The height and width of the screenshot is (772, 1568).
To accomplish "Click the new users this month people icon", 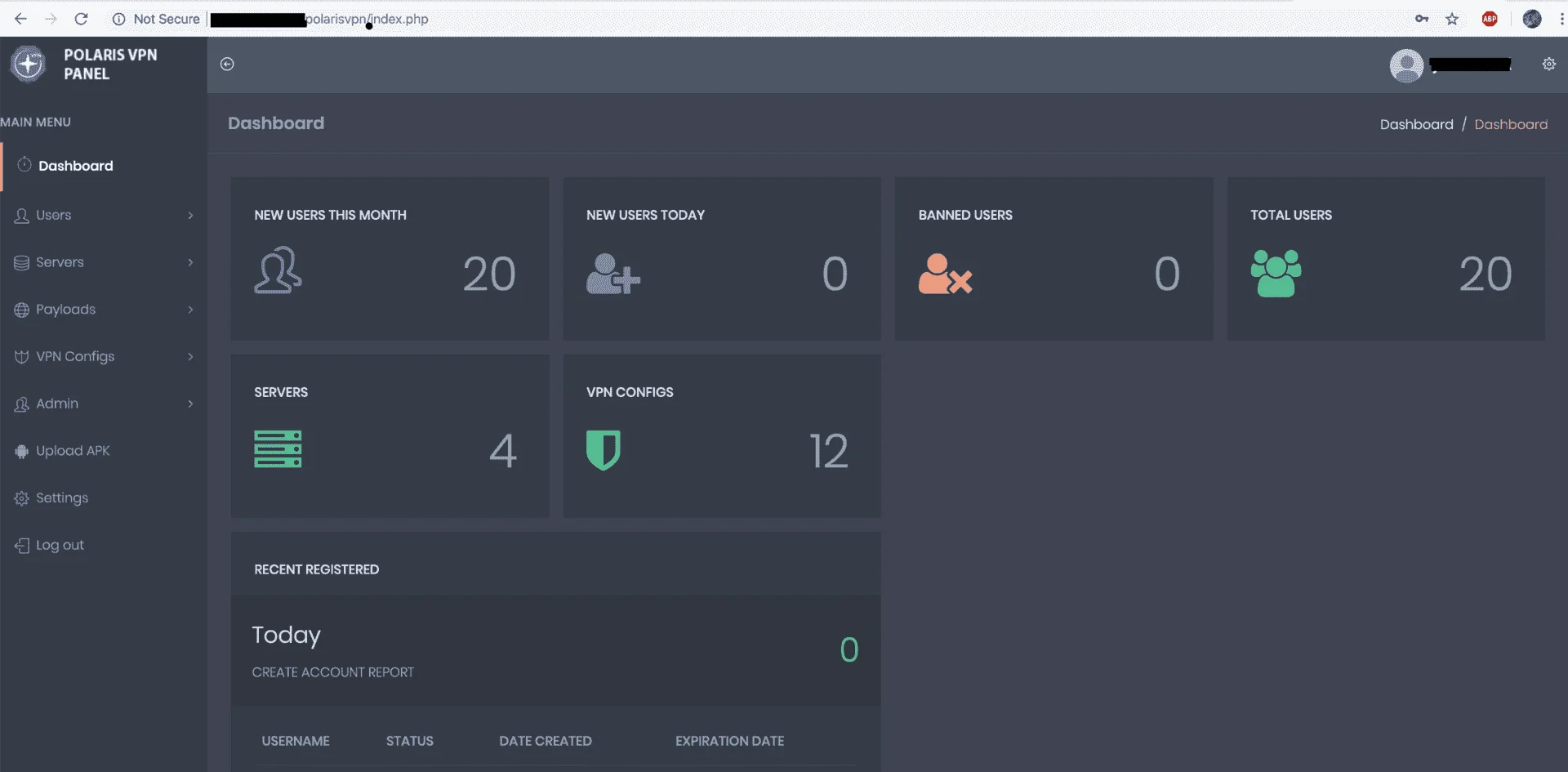I will point(278,270).
